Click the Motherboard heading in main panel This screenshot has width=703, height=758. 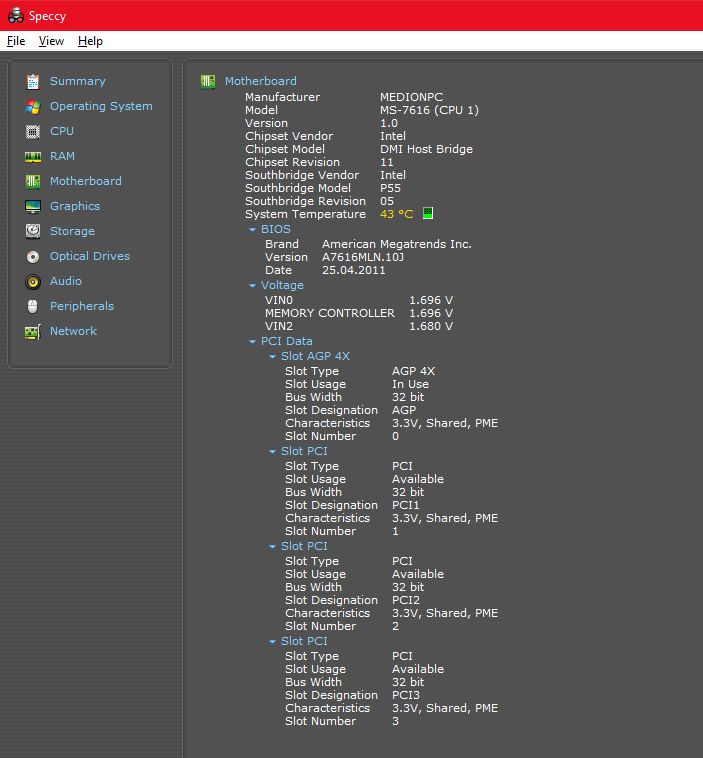point(261,81)
